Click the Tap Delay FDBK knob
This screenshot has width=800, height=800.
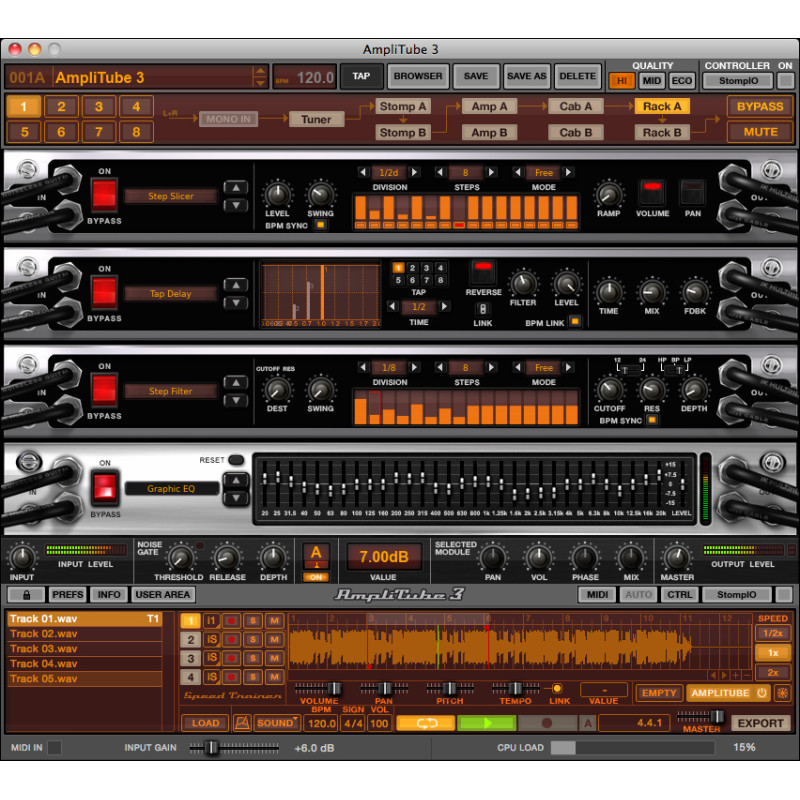click(695, 292)
